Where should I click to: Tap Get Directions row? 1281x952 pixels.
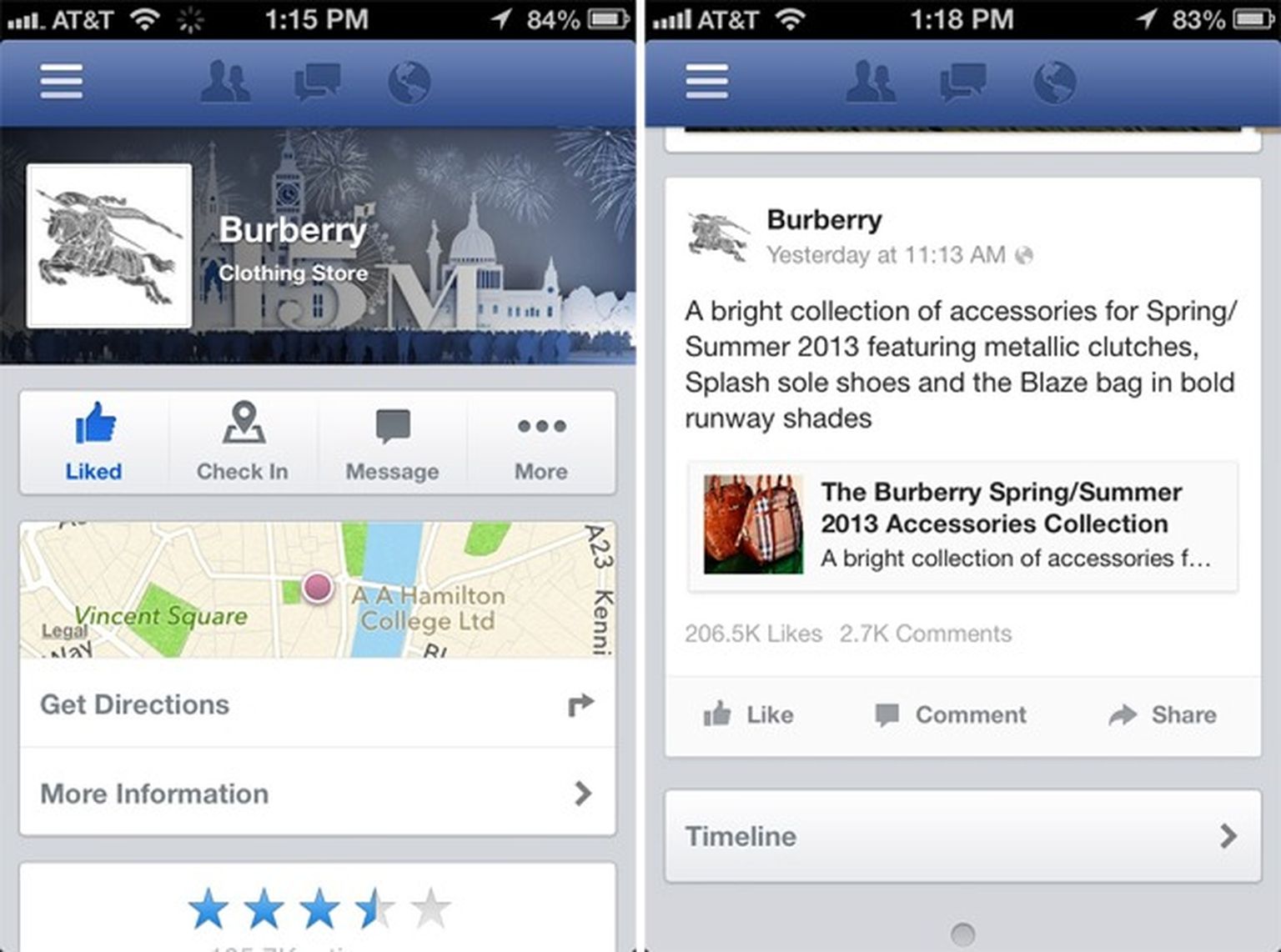click(318, 704)
